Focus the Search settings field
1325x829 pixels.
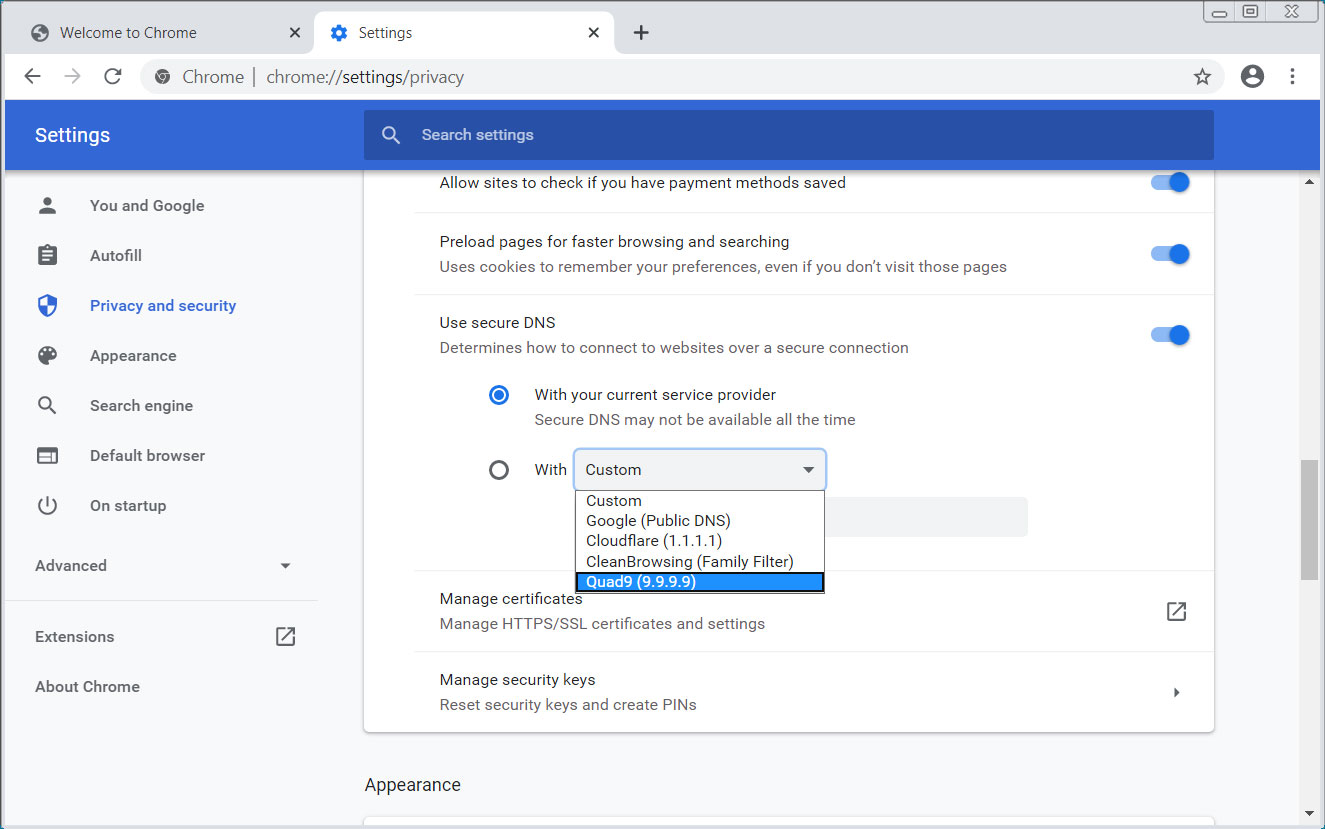789,135
